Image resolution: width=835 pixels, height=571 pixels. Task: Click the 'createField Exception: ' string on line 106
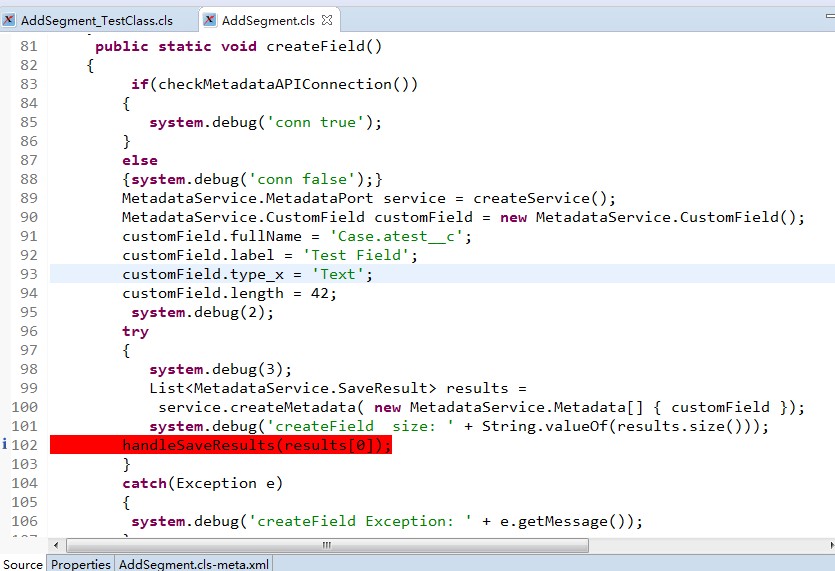click(360, 521)
